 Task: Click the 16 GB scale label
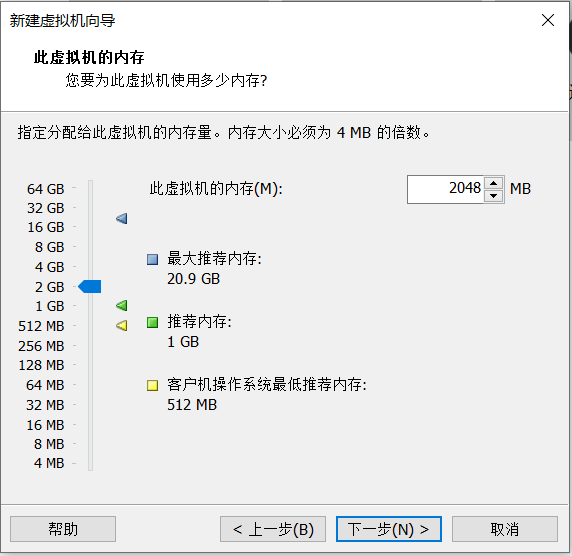click(x=46, y=227)
